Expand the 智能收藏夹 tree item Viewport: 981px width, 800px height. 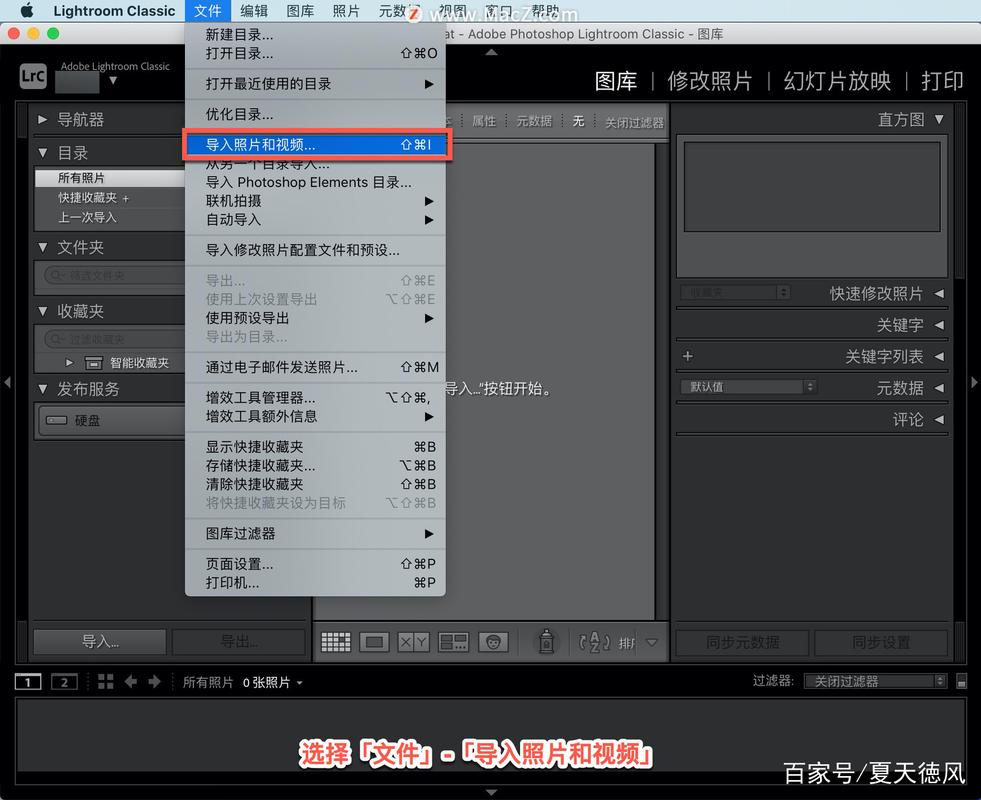tap(69, 363)
